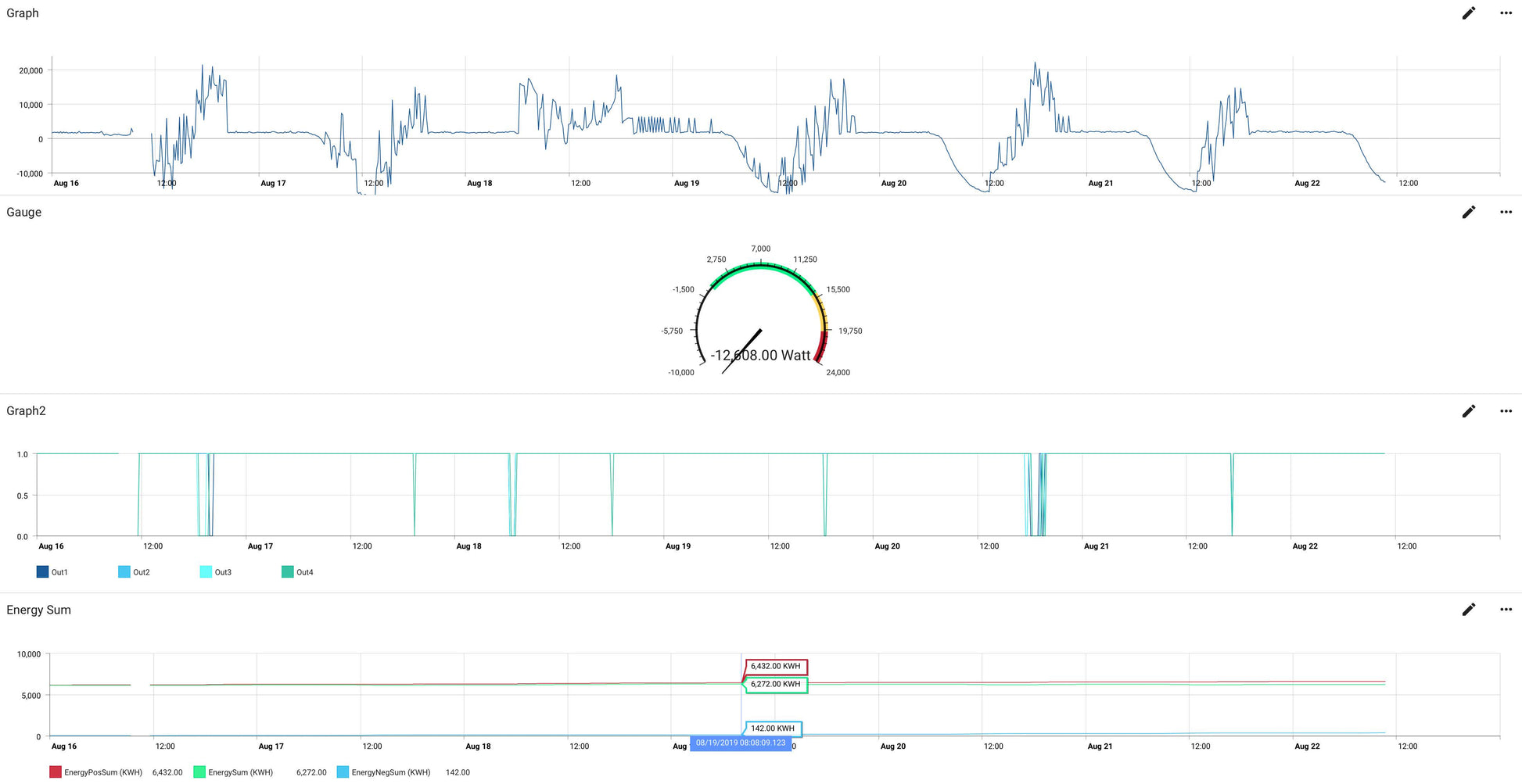Viewport: 1522px width, 784px height.
Task: Open the Gauge widget three-dot menu
Action: pos(1506,212)
